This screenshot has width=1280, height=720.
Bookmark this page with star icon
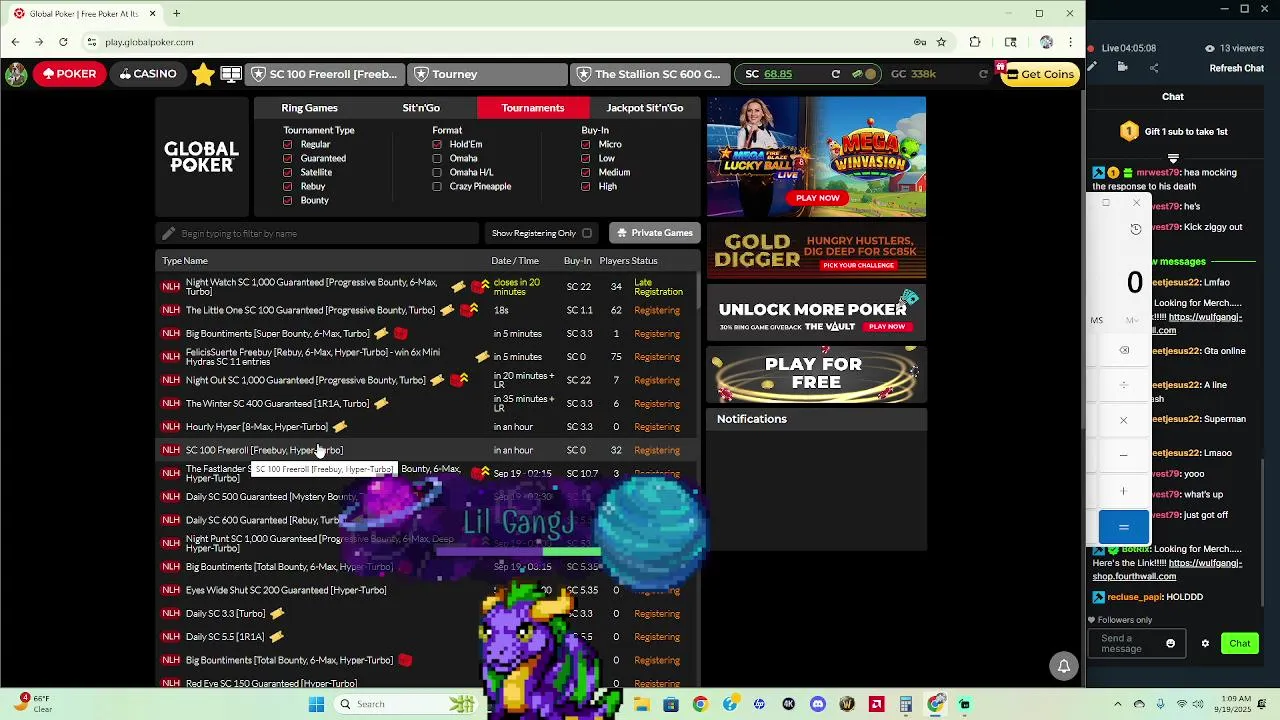tap(941, 42)
